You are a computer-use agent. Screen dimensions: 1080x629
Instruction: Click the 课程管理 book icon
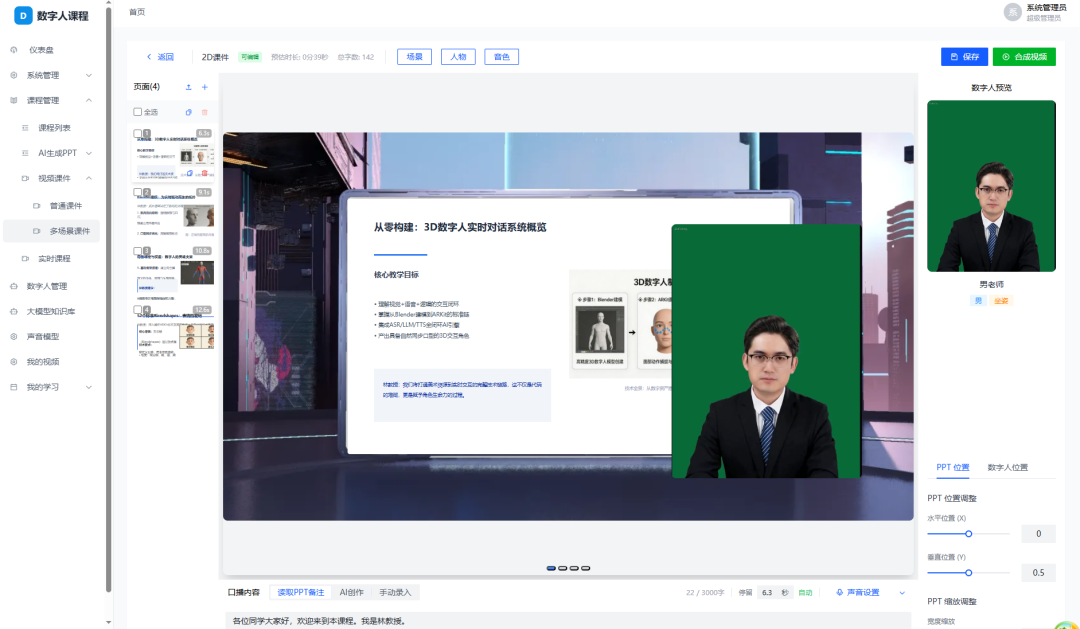pyautogui.click(x=14, y=101)
